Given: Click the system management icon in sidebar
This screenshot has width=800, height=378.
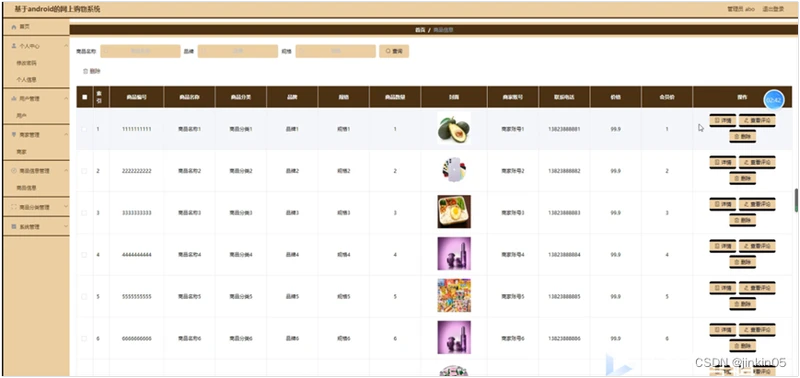Looking at the screenshot, I should [14, 226].
